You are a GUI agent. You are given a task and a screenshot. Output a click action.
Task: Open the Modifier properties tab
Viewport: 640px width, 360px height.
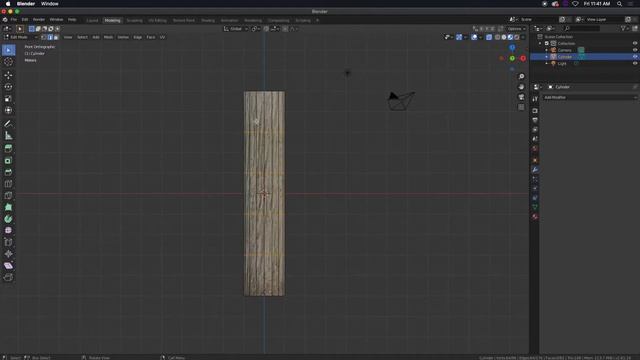535,170
